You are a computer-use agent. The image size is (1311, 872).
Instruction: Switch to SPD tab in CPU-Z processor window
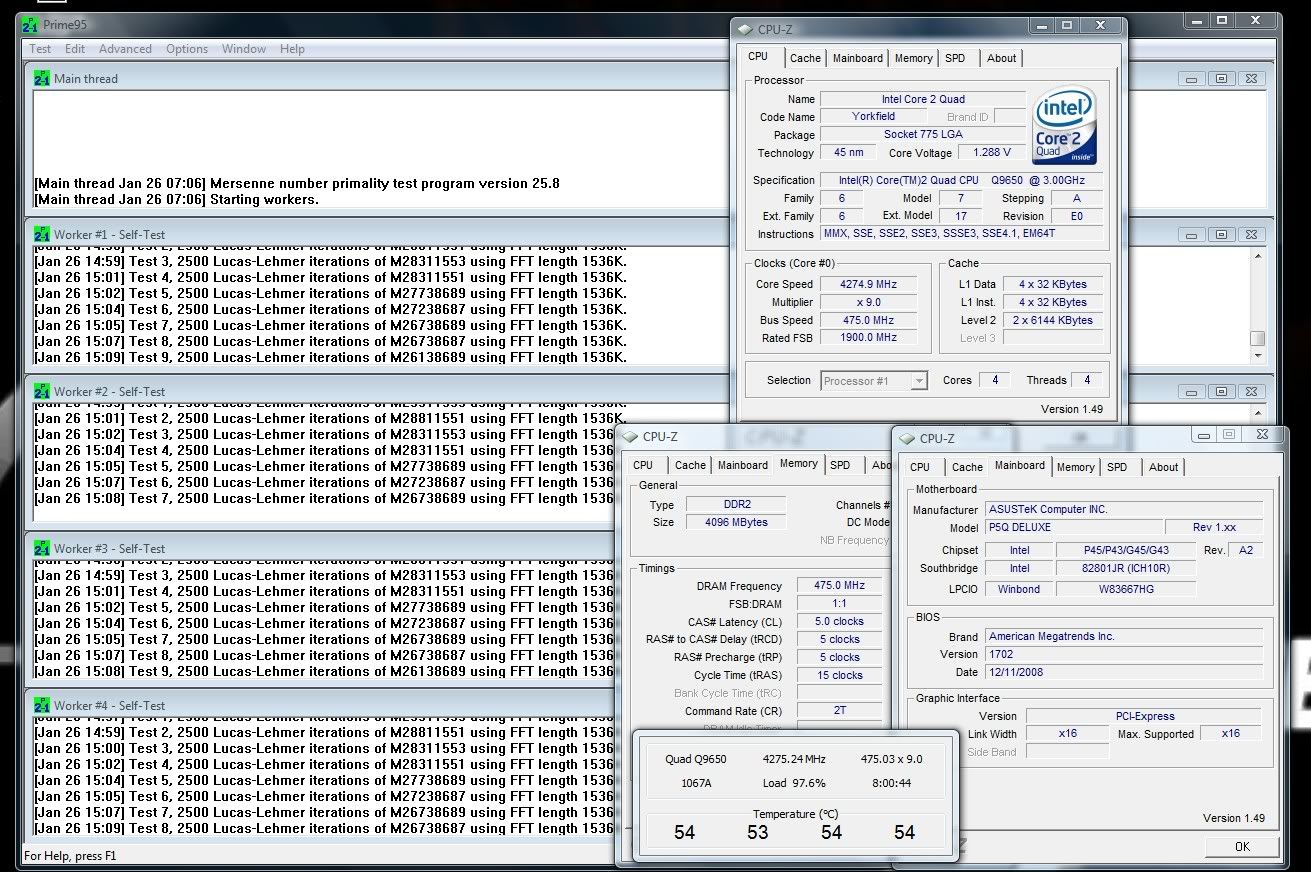(956, 58)
